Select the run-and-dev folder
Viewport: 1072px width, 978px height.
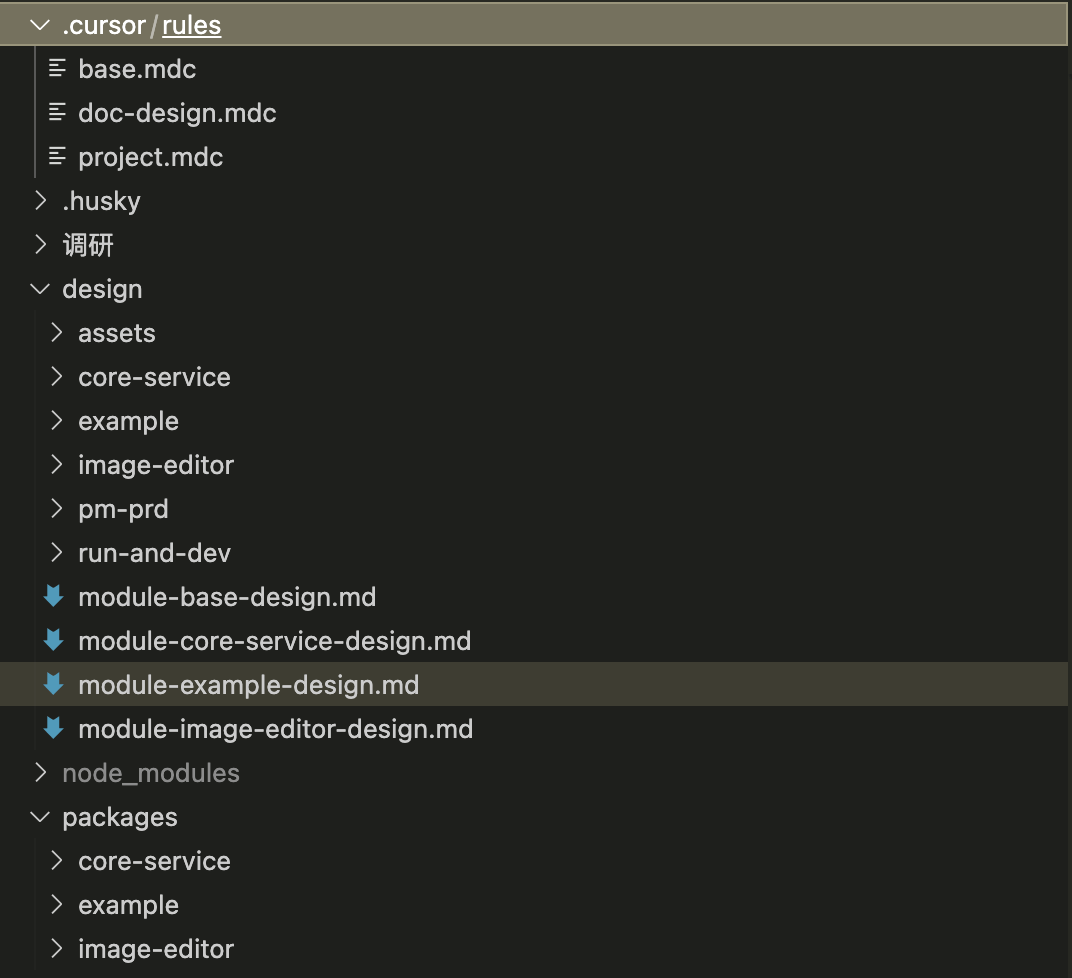point(154,553)
